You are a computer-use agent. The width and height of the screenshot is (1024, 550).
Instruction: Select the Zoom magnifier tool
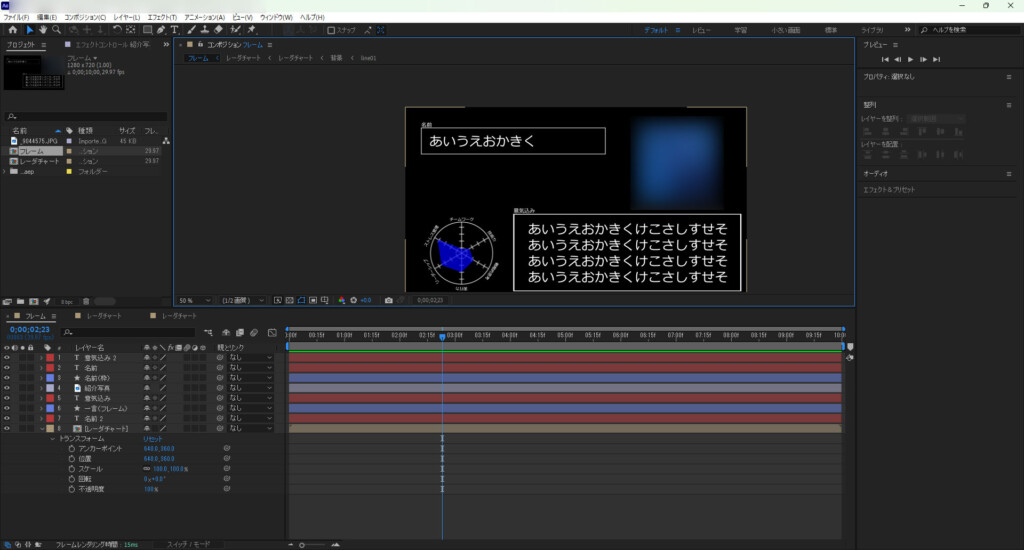pyautogui.click(x=56, y=30)
